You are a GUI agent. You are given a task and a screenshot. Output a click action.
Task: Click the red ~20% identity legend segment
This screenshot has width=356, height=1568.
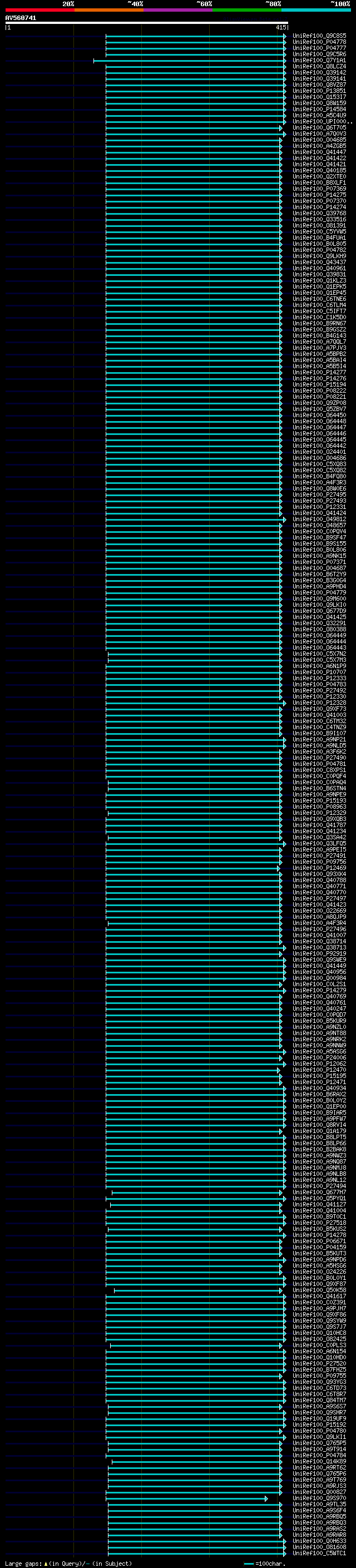click(39, 10)
